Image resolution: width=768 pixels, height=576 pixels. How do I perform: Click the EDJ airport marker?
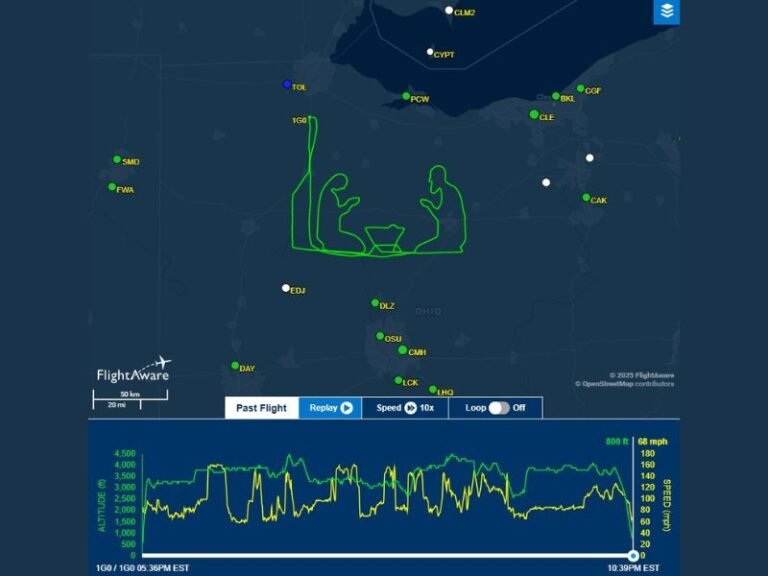coord(286,288)
